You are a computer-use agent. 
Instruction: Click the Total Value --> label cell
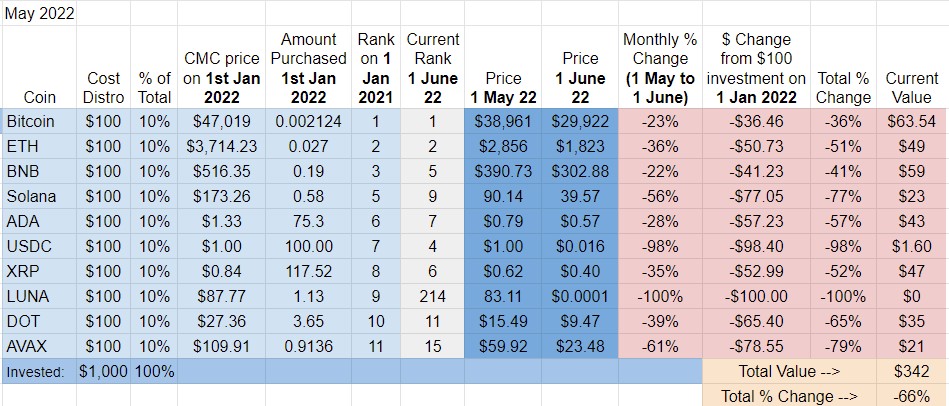(x=789, y=371)
